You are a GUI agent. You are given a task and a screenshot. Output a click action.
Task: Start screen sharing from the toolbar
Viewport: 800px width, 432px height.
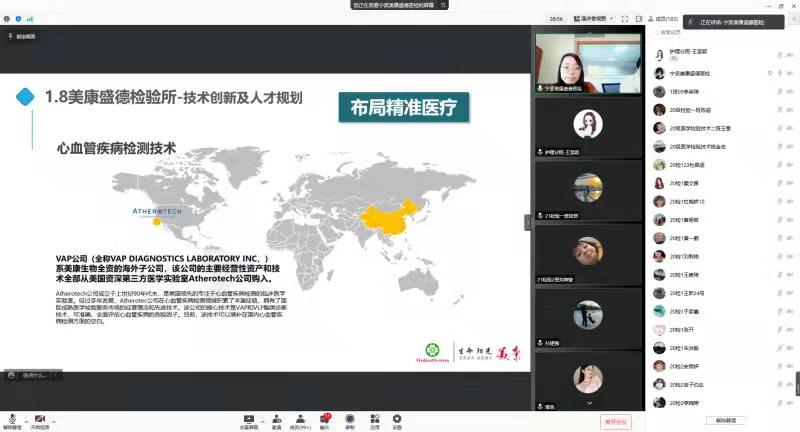(249, 421)
